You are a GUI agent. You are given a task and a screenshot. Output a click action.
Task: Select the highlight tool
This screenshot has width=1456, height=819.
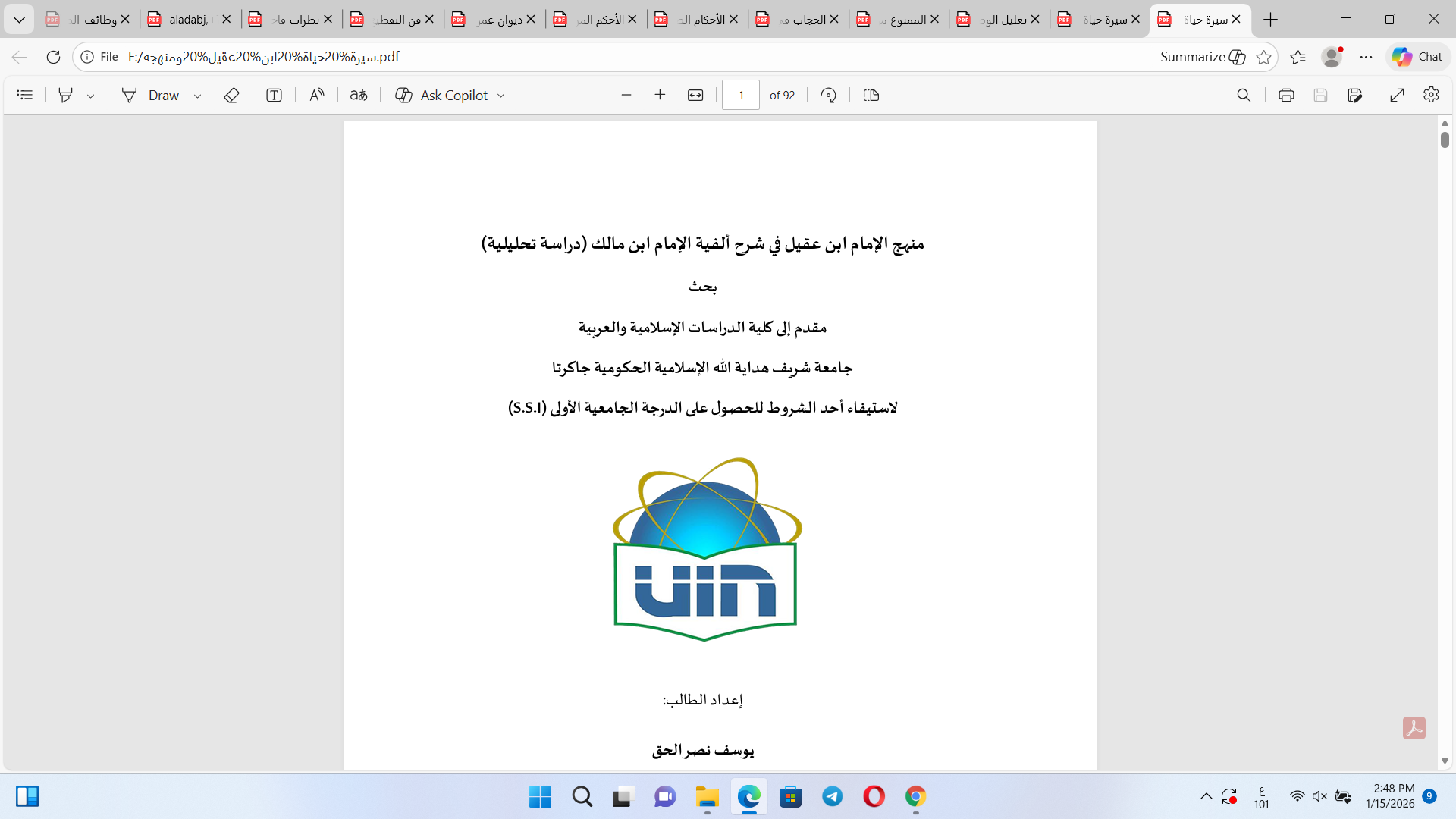(x=66, y=95)
